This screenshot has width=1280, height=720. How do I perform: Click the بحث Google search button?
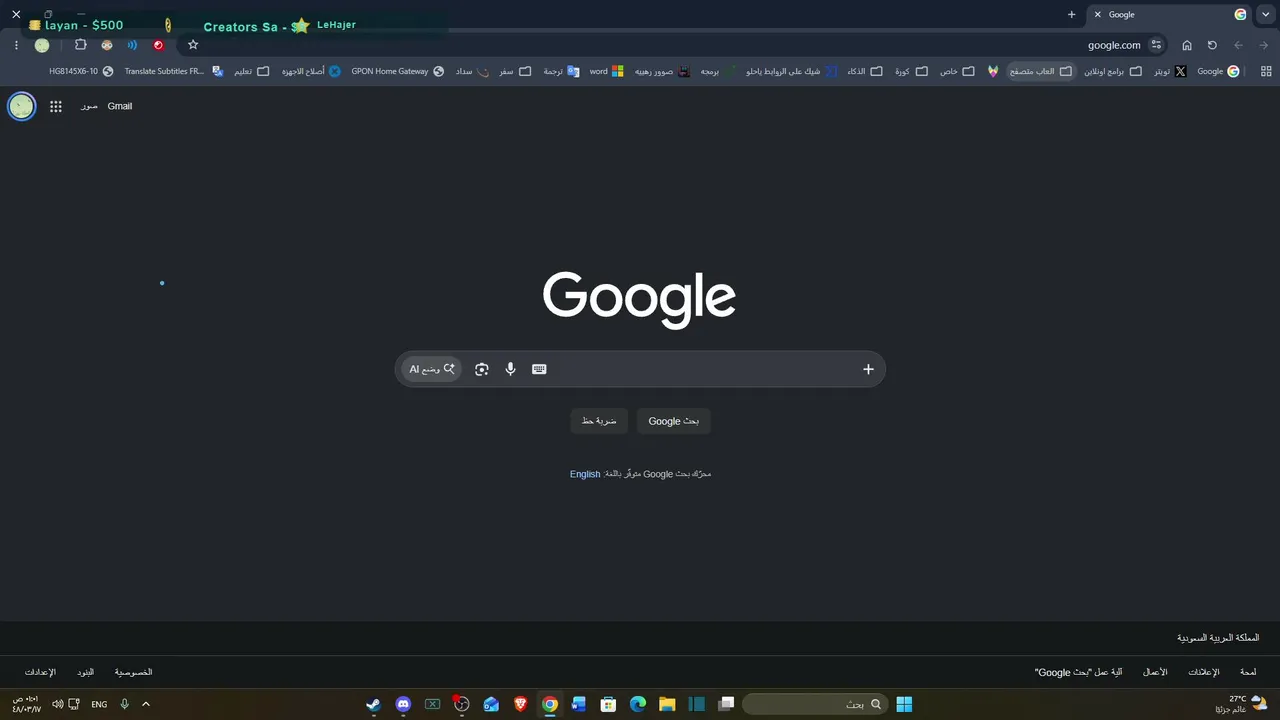pos(674,421)
